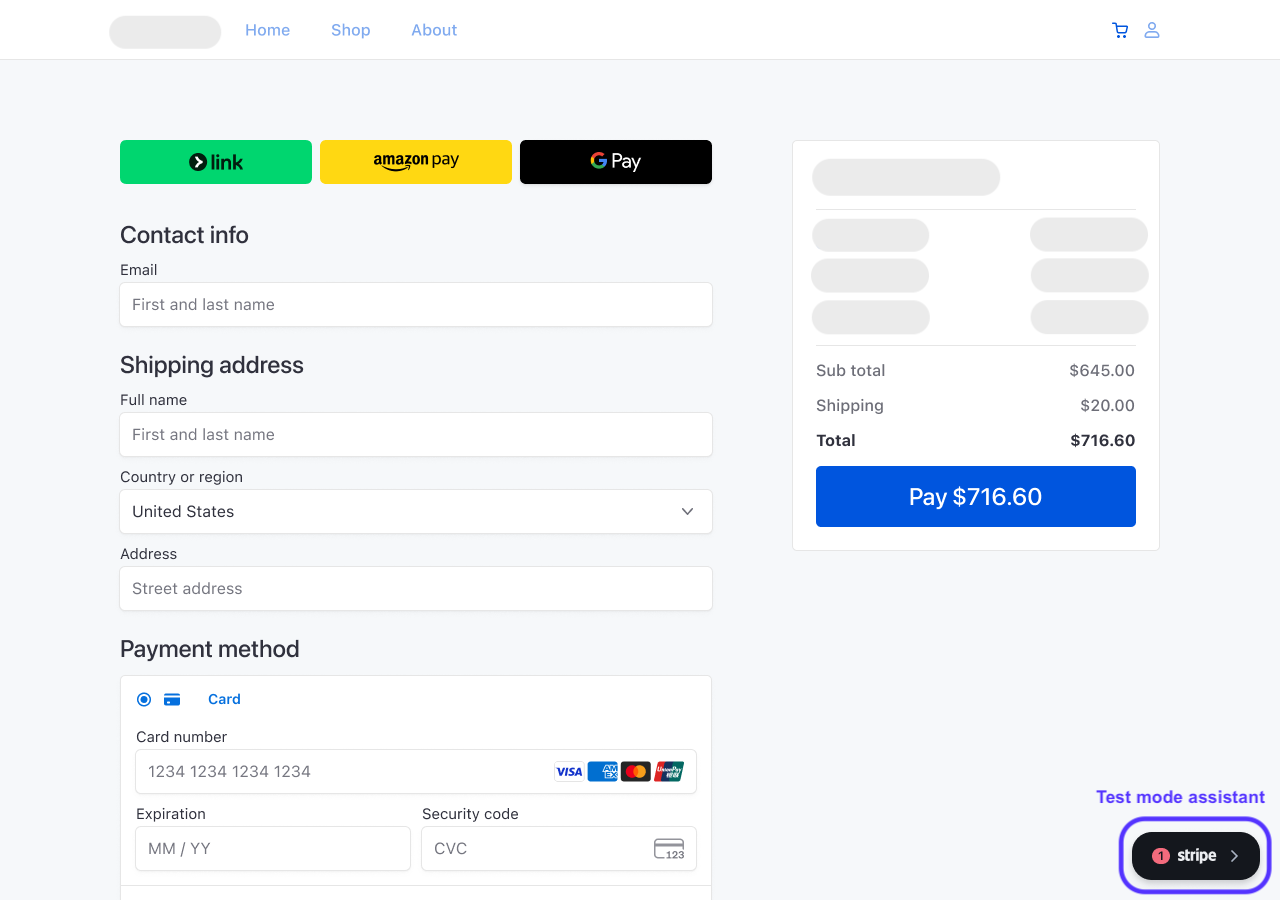Click the Mastercard logo
This screenshot has width=1280, height=900.
point(635,771)
